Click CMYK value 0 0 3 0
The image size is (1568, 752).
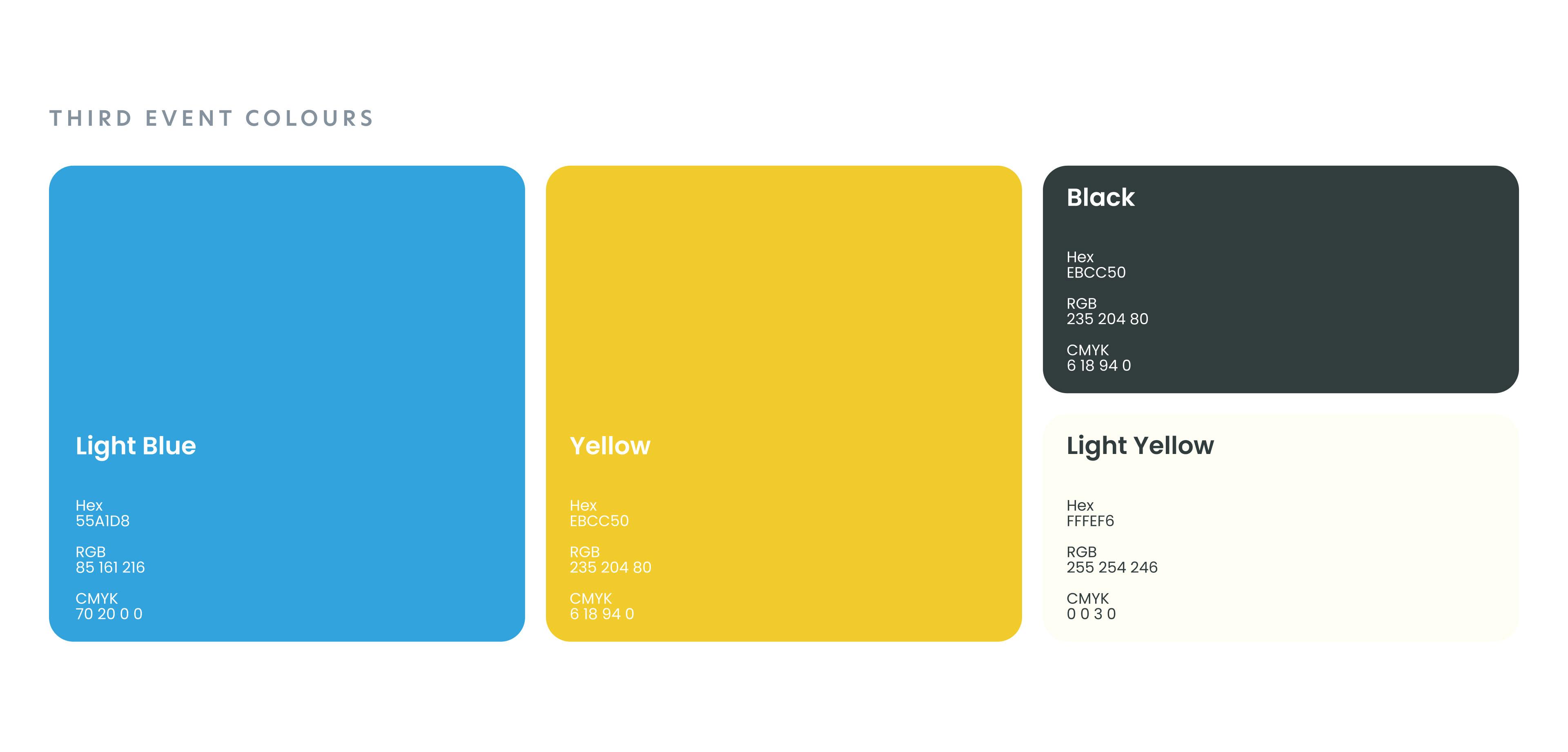point(1091,614)
